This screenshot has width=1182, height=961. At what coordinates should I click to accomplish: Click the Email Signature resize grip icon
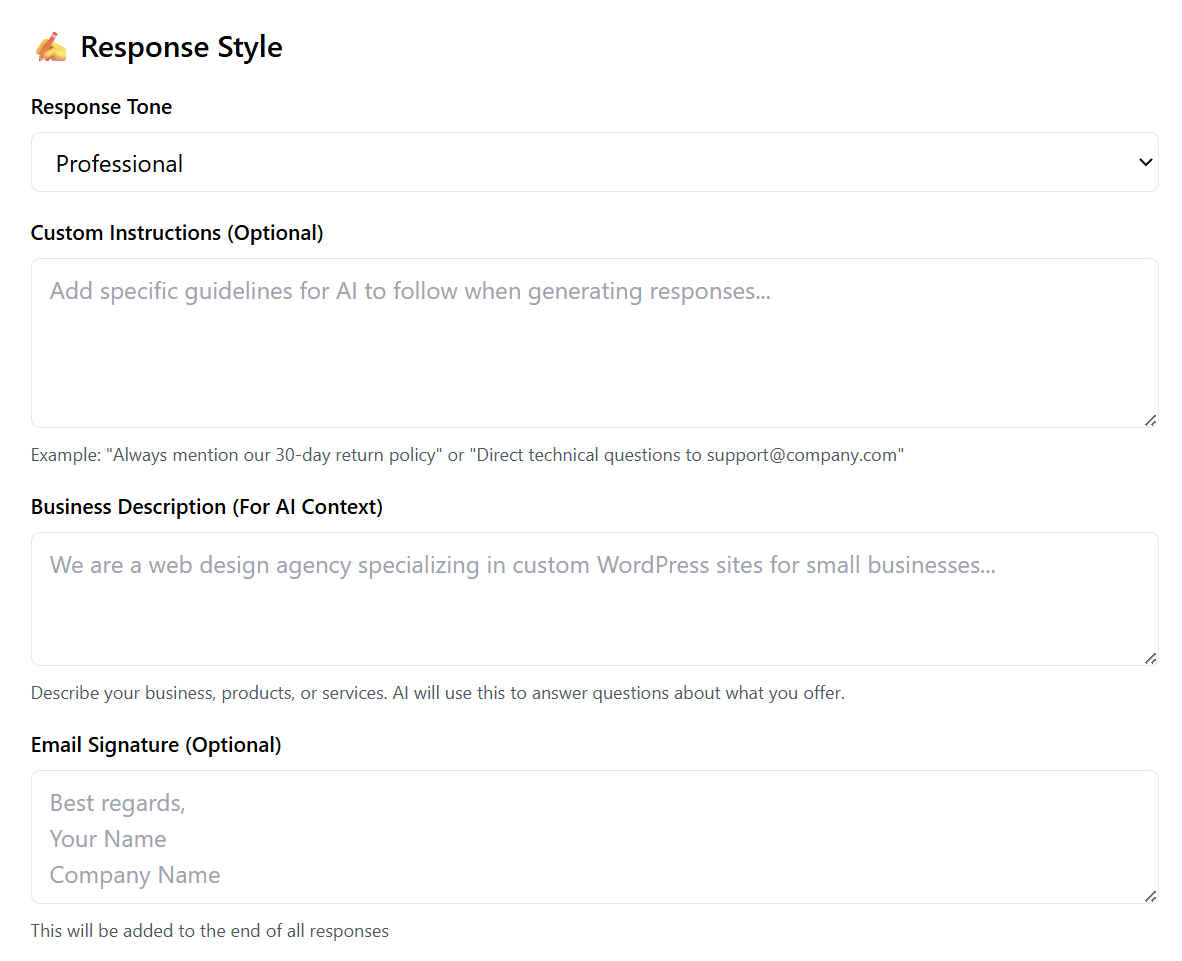1150,896
